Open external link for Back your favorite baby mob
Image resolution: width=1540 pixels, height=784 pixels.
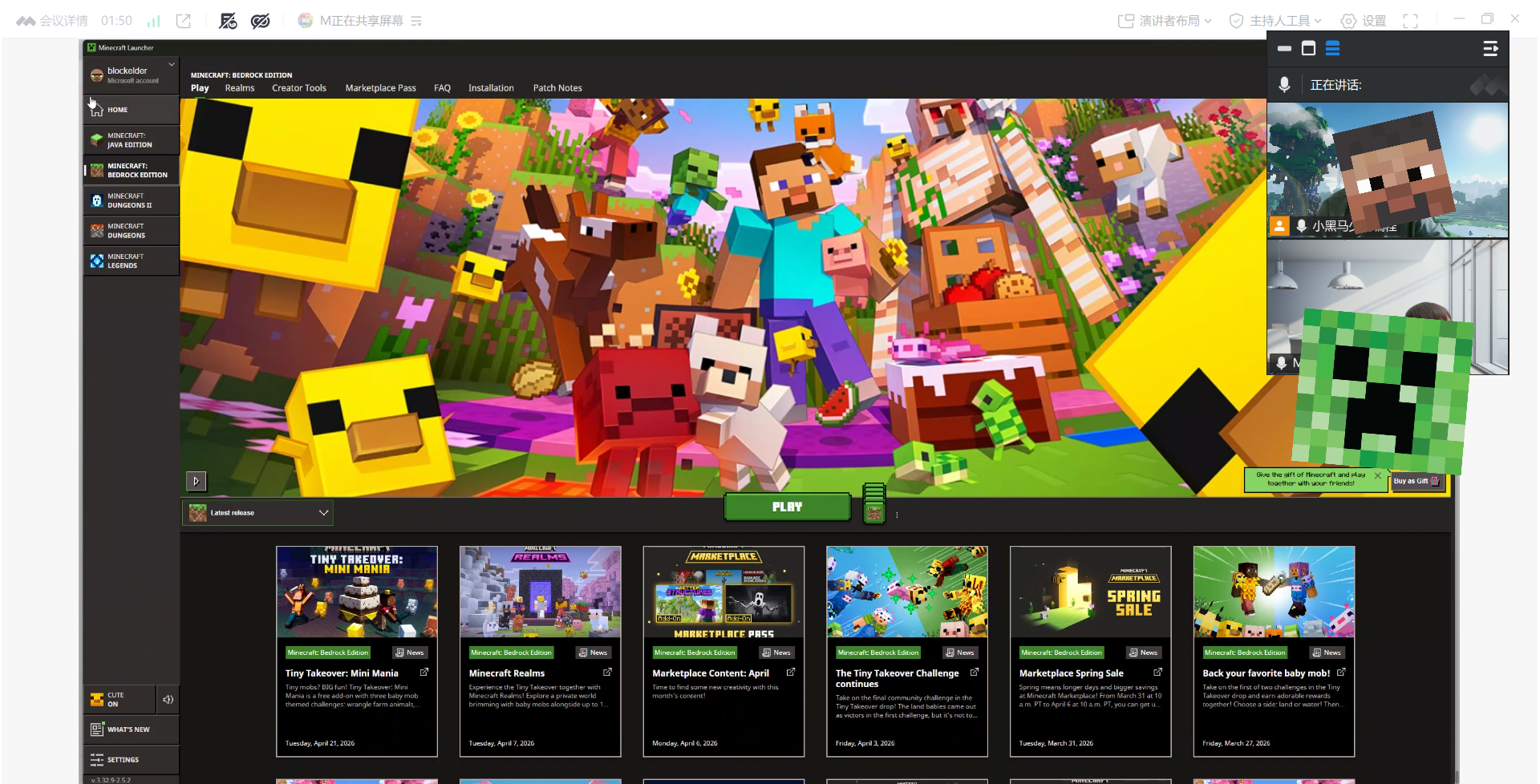click(x=1341, y=673)
